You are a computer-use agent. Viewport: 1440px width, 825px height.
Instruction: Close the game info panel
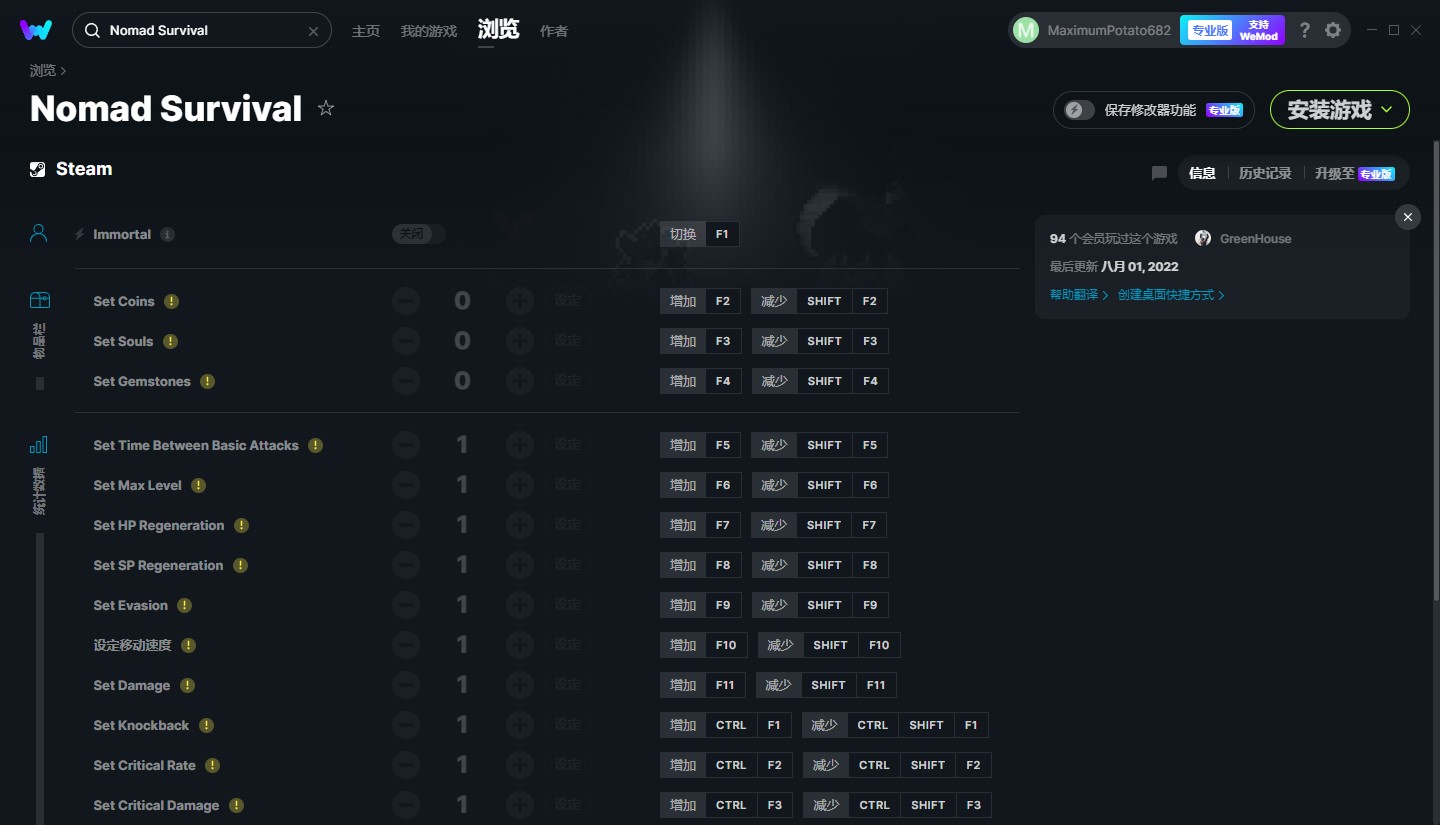pyautogui.click(x=1407, y=217)
